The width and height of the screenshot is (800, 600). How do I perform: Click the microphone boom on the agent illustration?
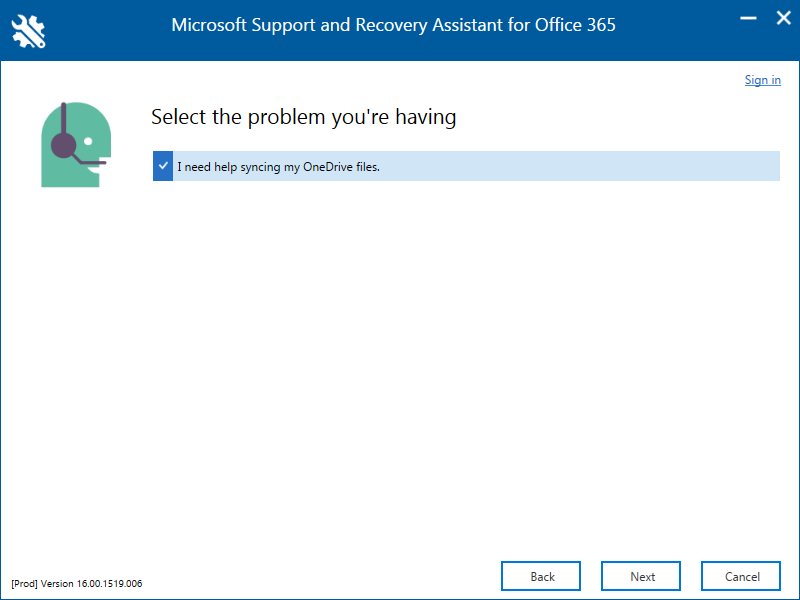click(90, 161)
